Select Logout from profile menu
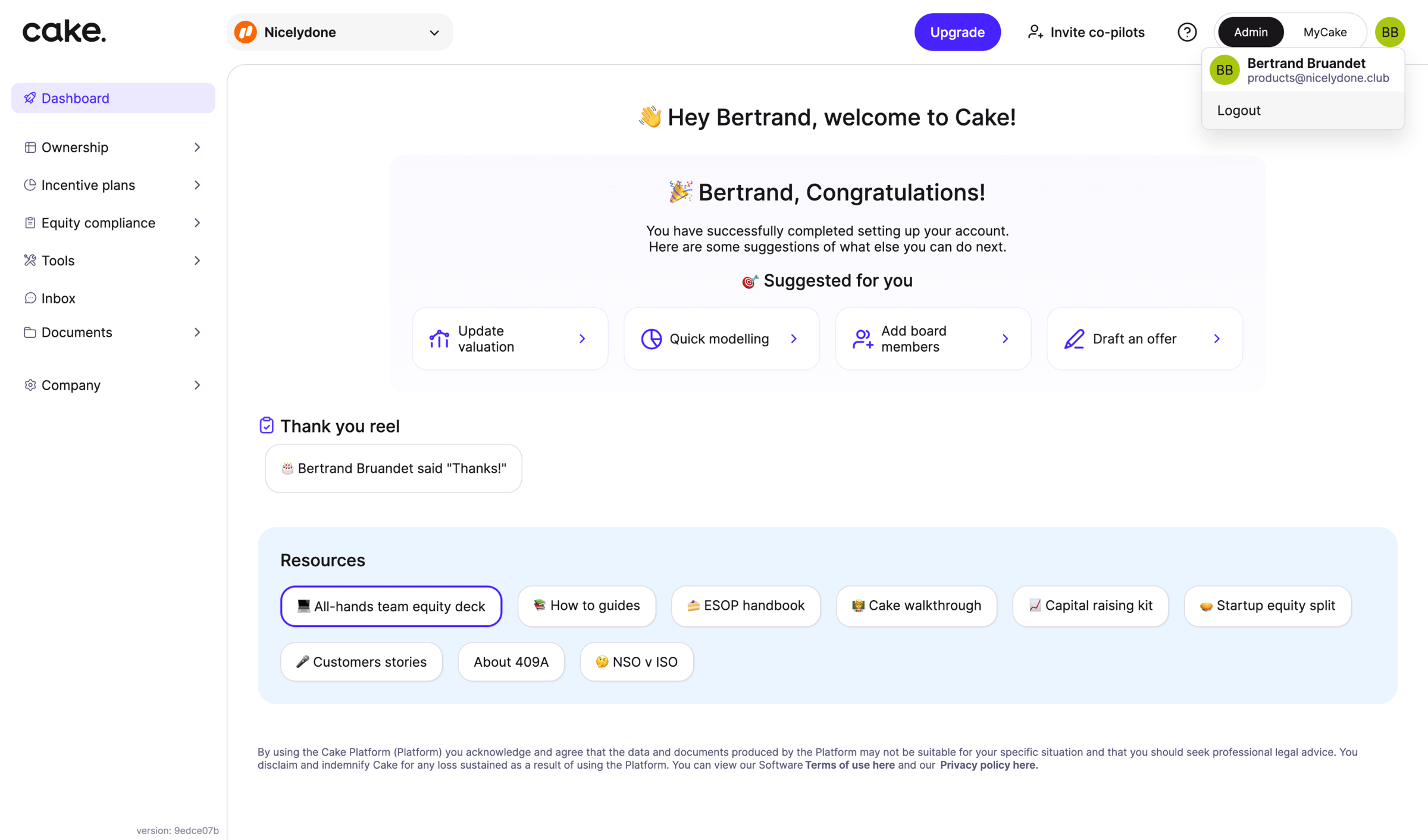The height and width of the screenshot is (840, 1428). point(1303,111)
